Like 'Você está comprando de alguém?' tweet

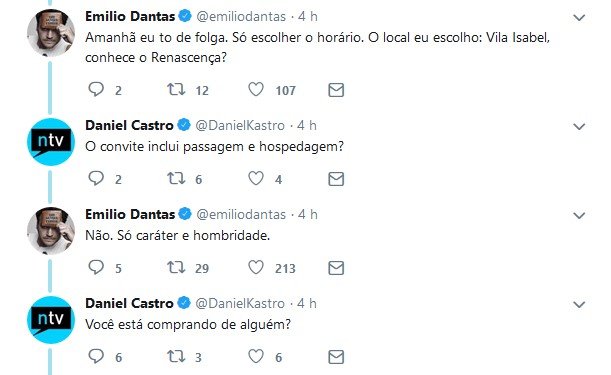coord(256,356)
